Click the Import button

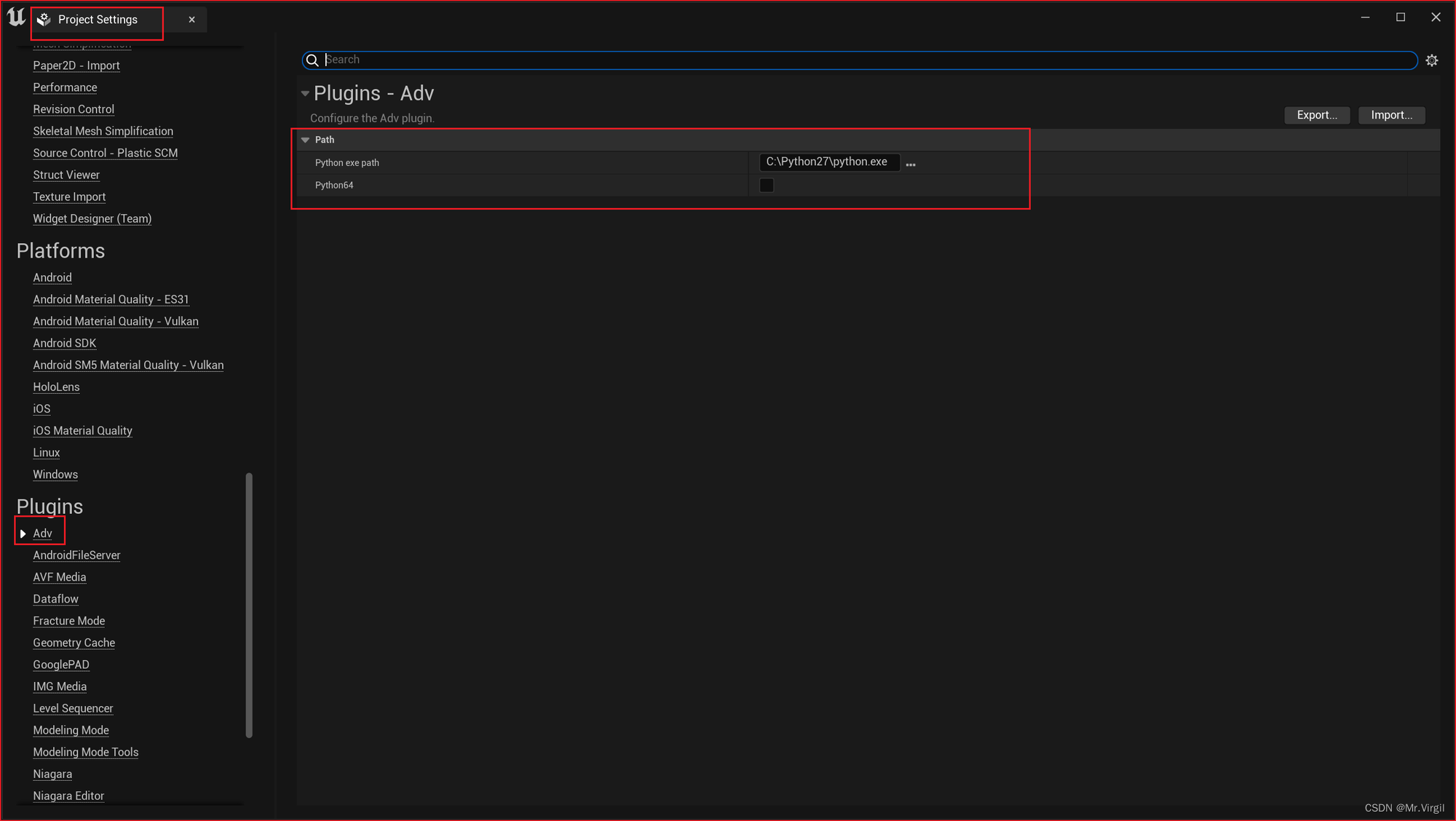tap(1391, 114)
